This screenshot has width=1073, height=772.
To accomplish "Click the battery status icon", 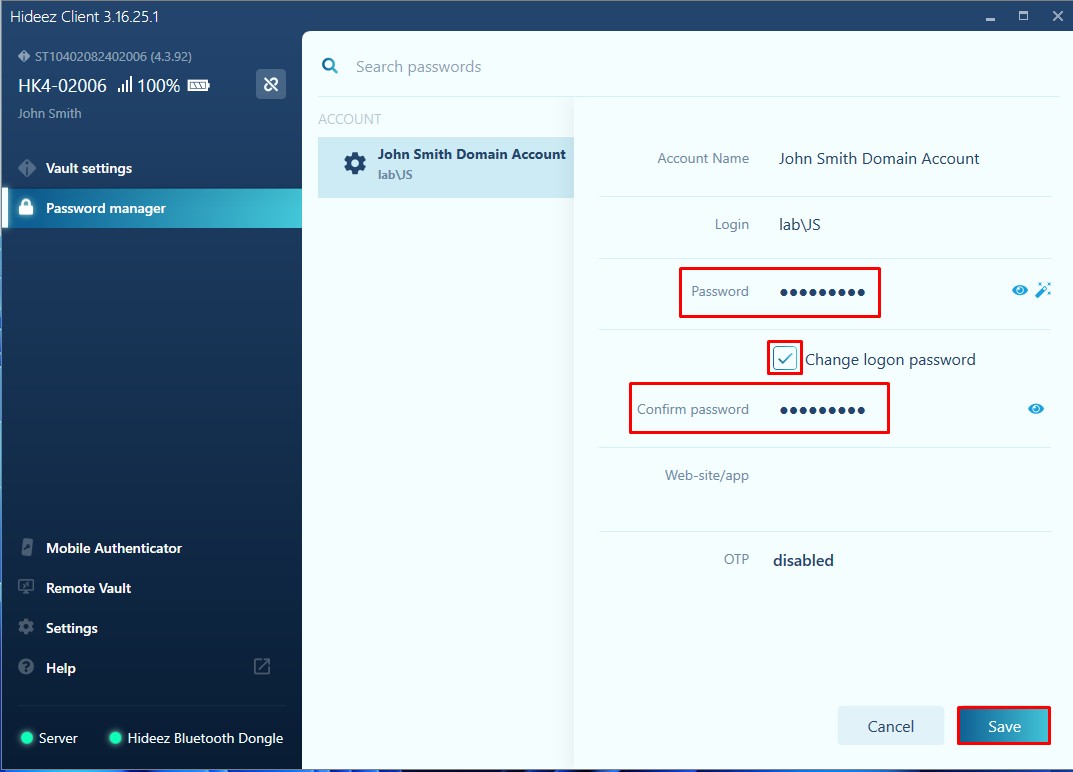I will tap(199, 86).
